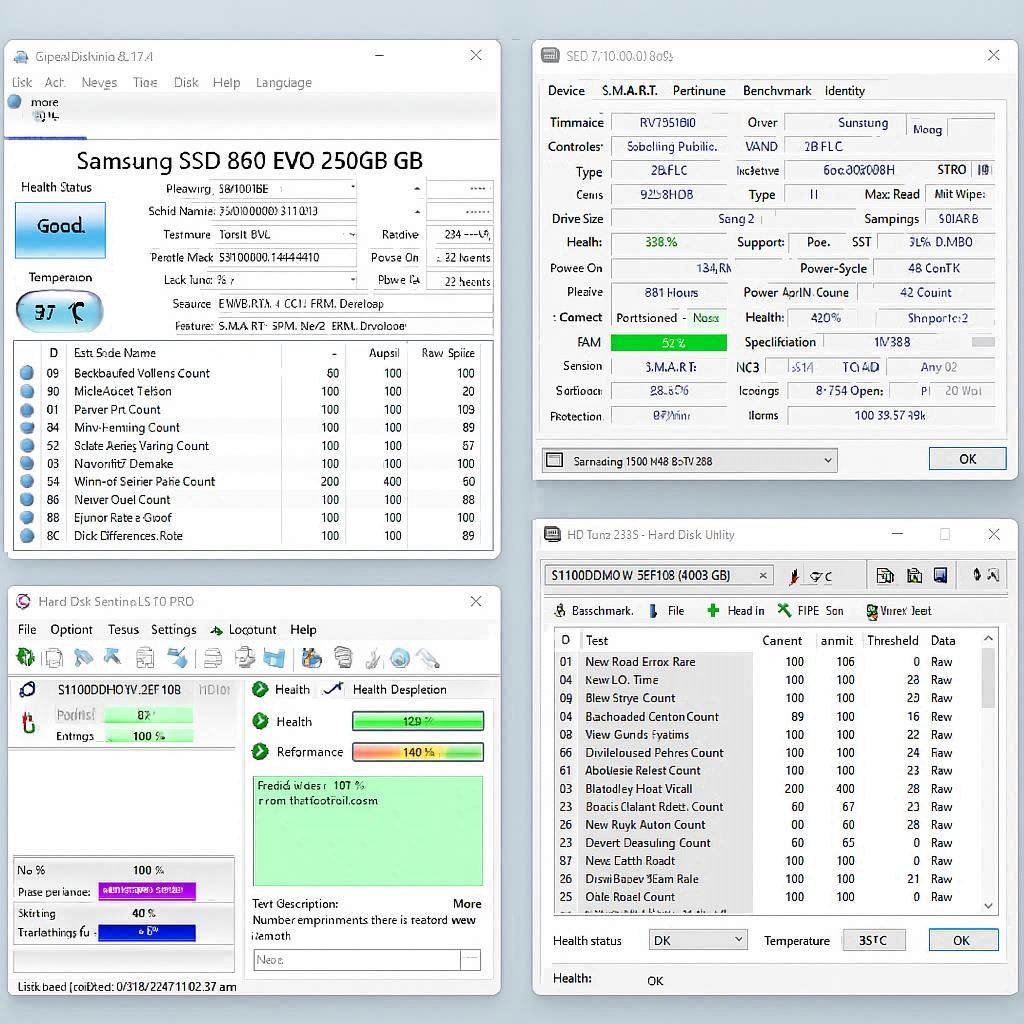Click the blue floppy disk icon in Sentinel toolbar
The image size is (1024, 1024).
pyautogui.click(x=274, y=657)
